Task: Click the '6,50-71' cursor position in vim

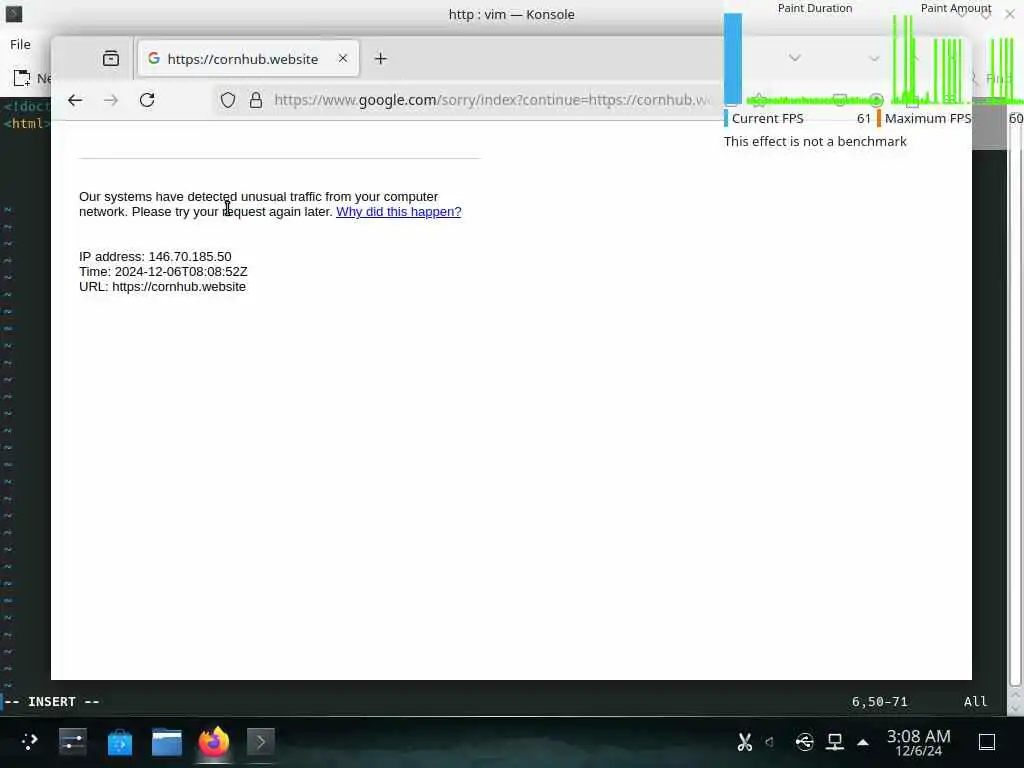Action: (880, 701)
